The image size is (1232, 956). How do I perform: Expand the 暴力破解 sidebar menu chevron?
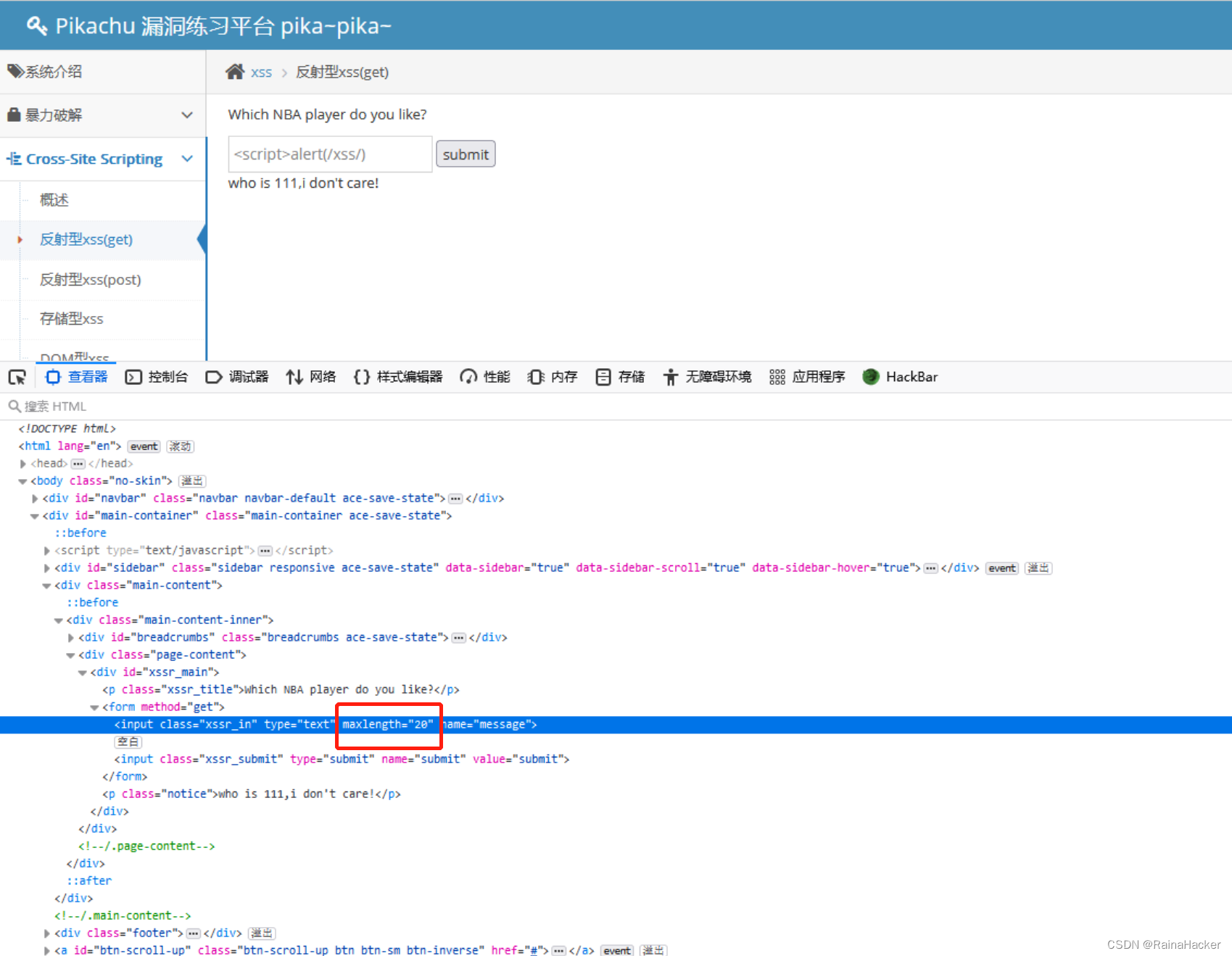pyautogui.click(x=187, y=115)
